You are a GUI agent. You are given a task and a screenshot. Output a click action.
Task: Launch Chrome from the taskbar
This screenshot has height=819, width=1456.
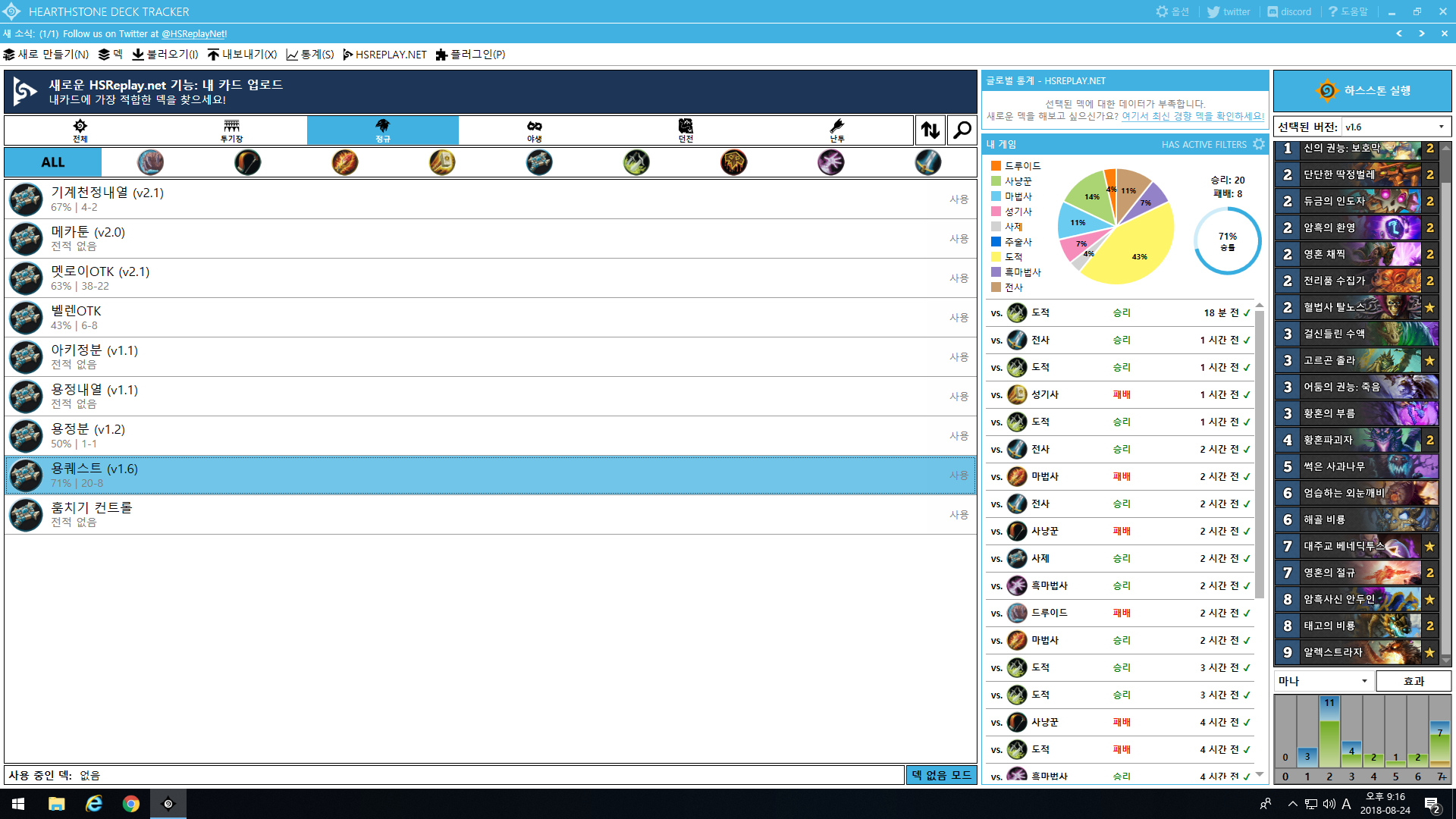131,804
